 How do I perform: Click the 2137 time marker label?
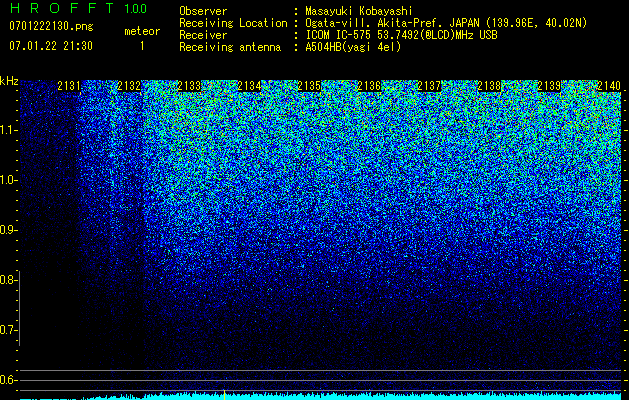pos(429,86)
